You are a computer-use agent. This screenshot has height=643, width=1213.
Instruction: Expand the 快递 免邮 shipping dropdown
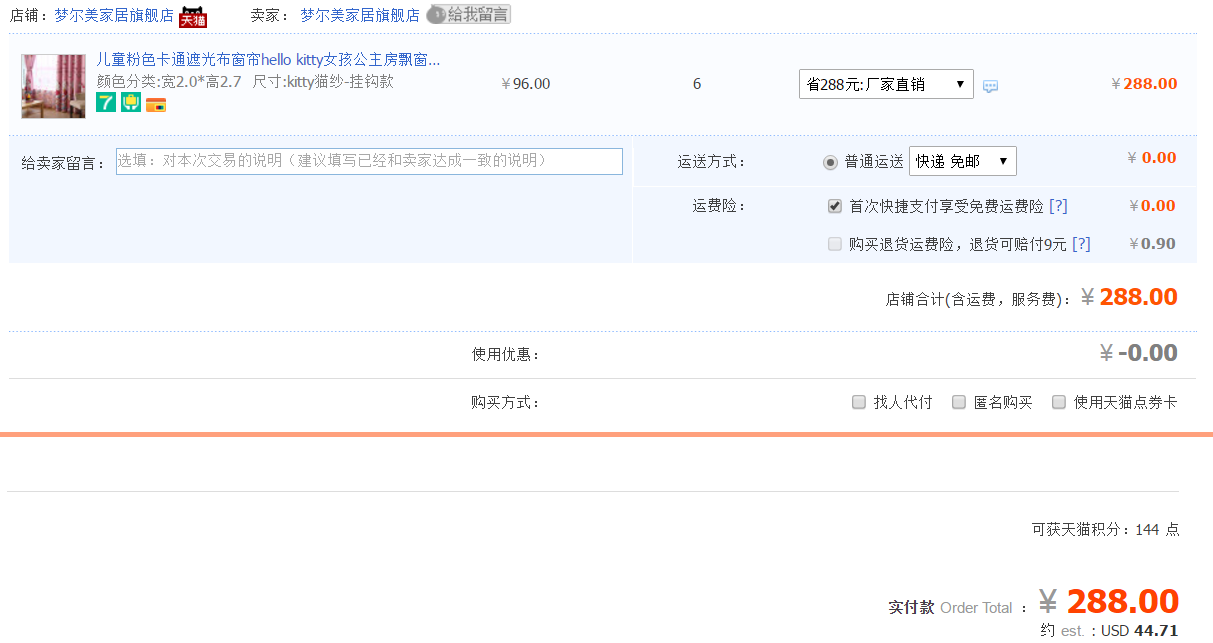(x=962, y=161)
